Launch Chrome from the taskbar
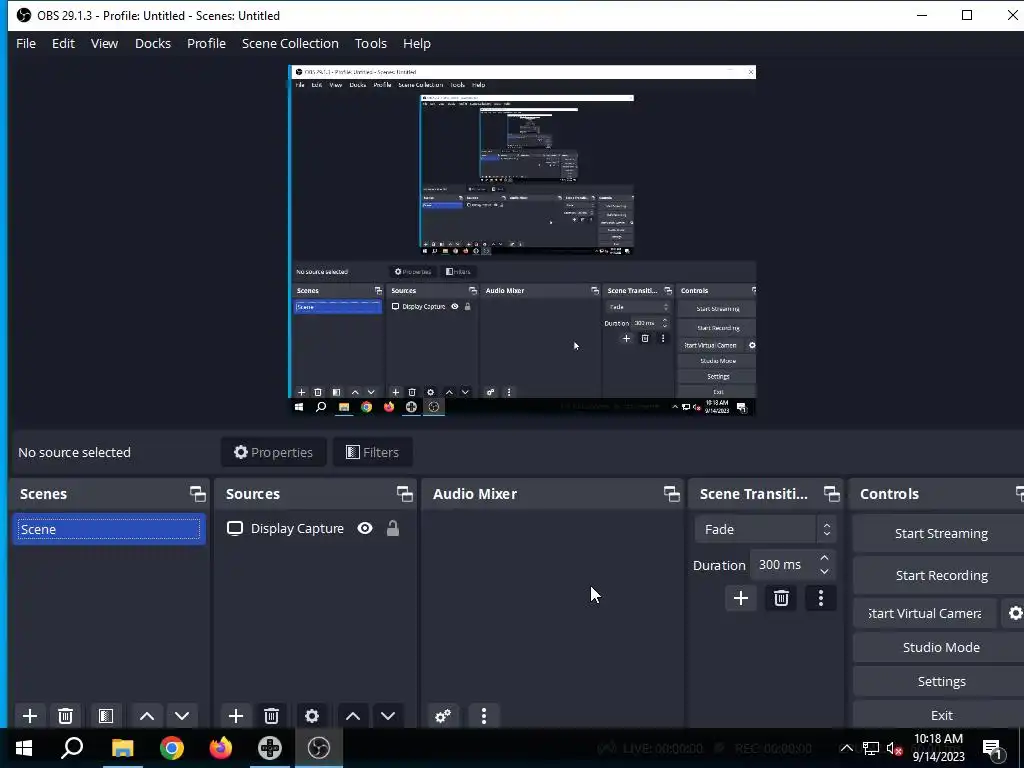 coord(172,748)
